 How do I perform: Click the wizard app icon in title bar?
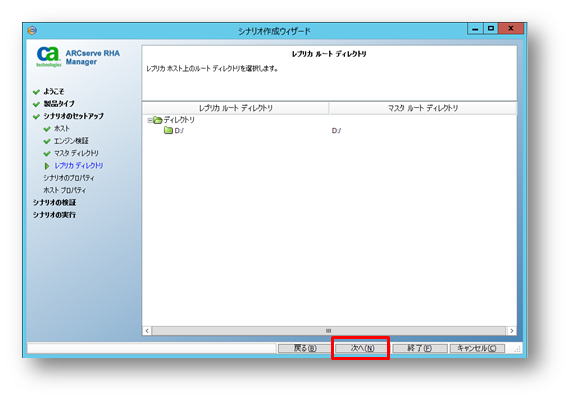click(32, 30)
